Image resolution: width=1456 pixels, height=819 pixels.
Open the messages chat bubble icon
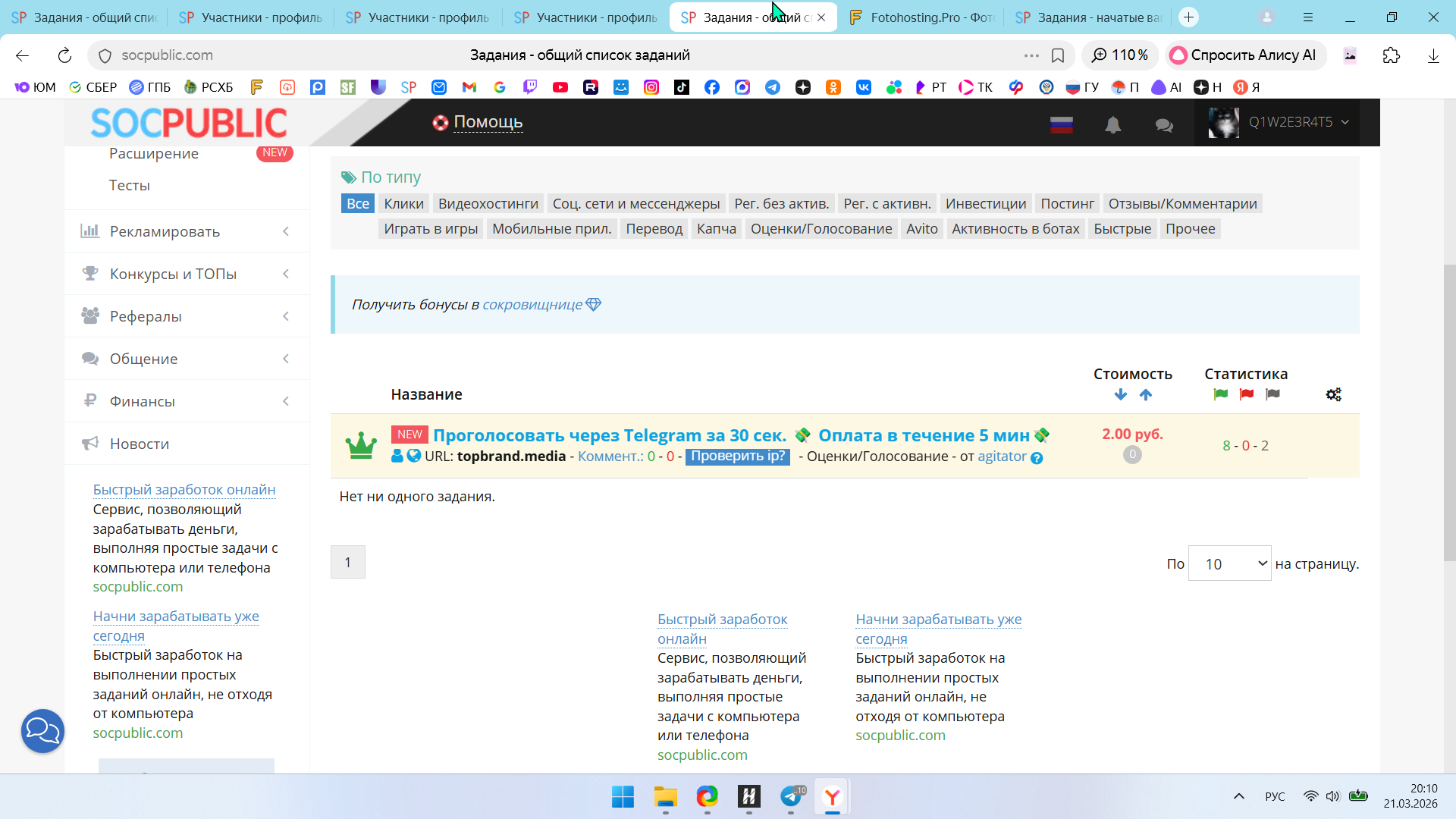[1164, 125]
